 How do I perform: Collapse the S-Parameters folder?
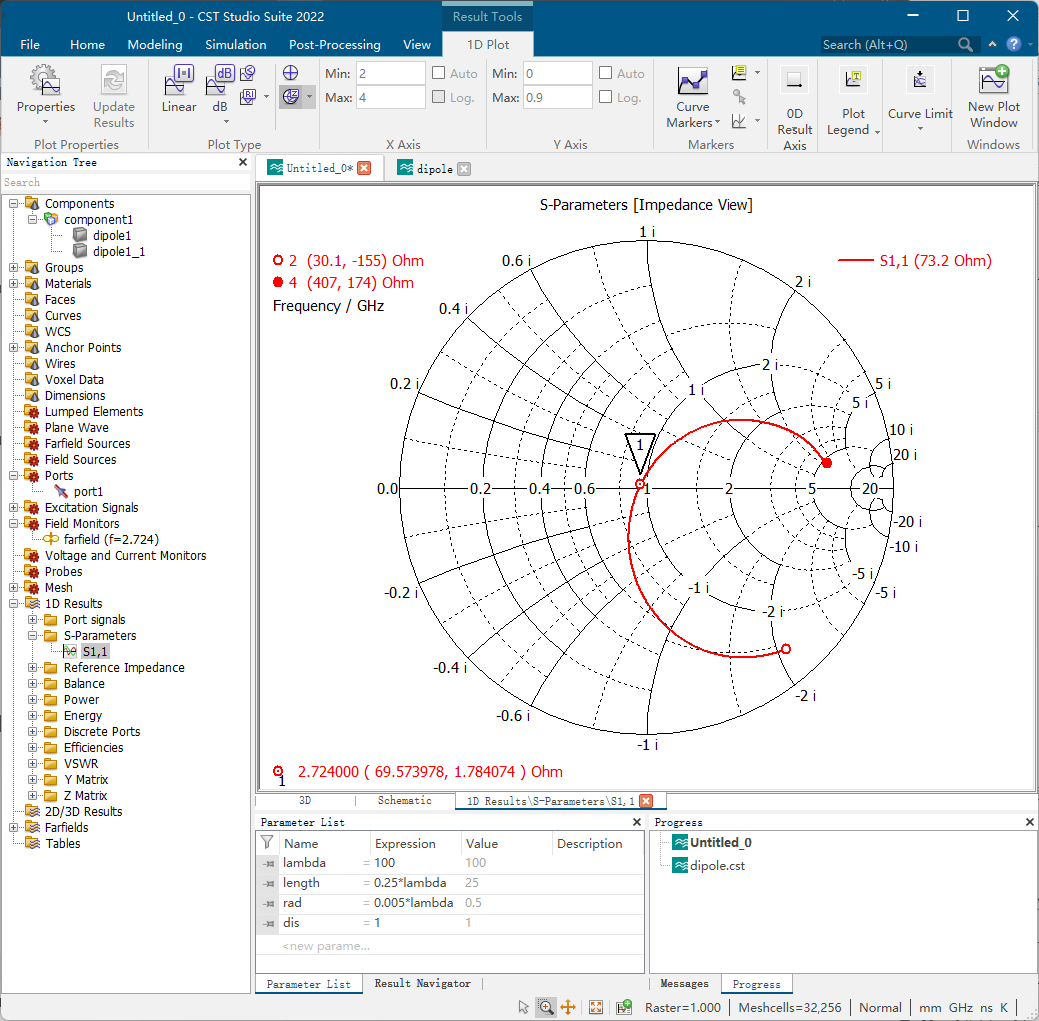click(x=32, y=635)
